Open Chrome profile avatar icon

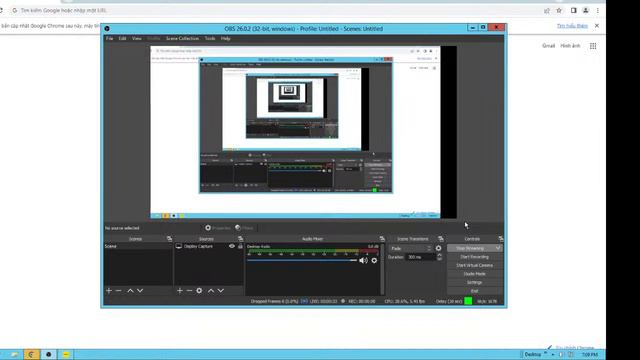coord(585,11)
